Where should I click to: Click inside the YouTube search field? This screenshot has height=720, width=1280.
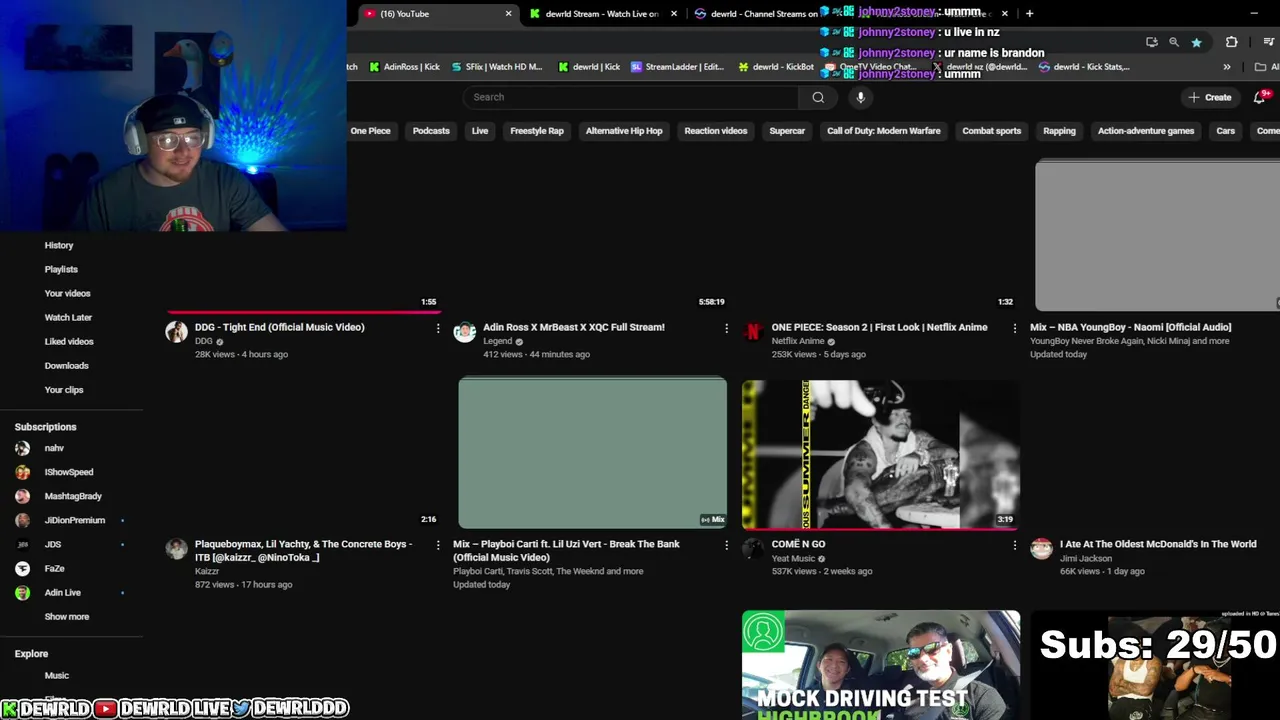click(x=630, y=97)
